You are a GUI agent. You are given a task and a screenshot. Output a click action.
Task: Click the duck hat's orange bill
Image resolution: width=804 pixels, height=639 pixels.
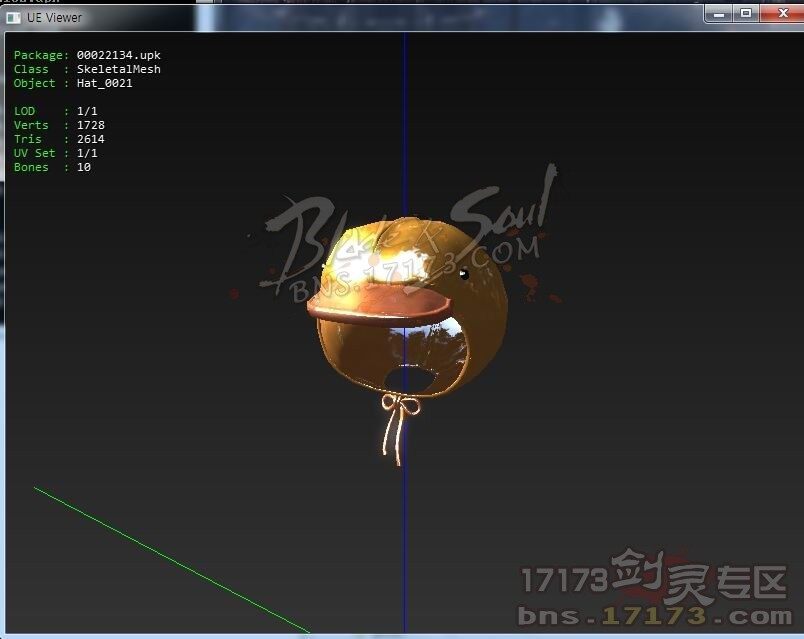coord(379,305)
